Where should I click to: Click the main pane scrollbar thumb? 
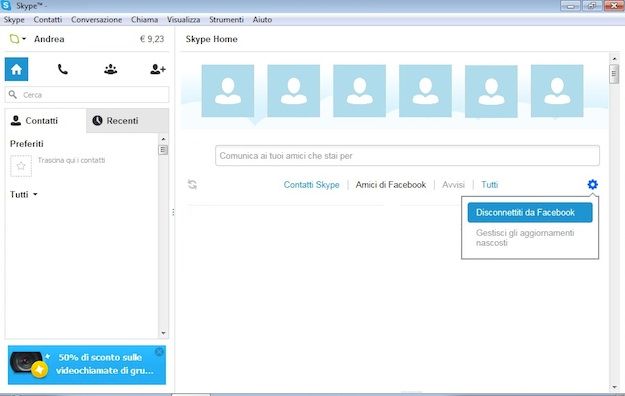pyautogui.click(x=614, y=74)
